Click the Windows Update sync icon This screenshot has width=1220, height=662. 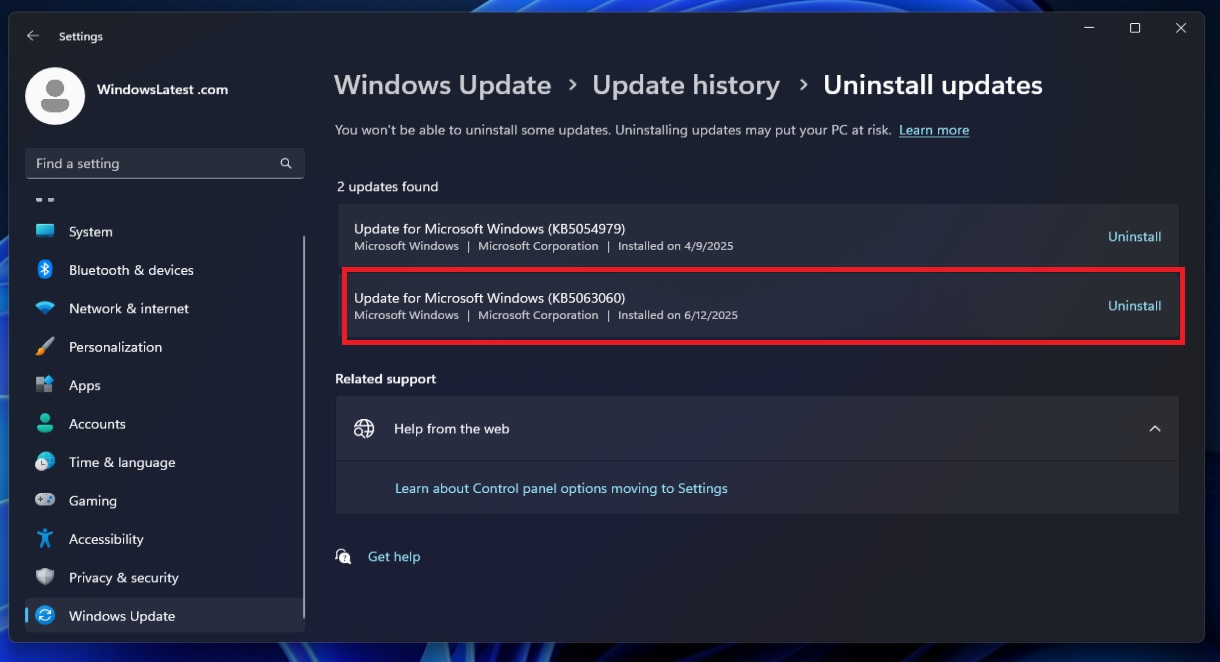tap(45, 616)
